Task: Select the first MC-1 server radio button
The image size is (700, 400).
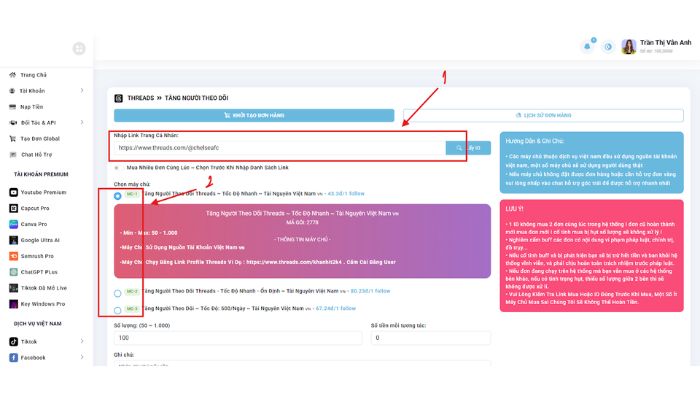Action: tap(117, 196)
